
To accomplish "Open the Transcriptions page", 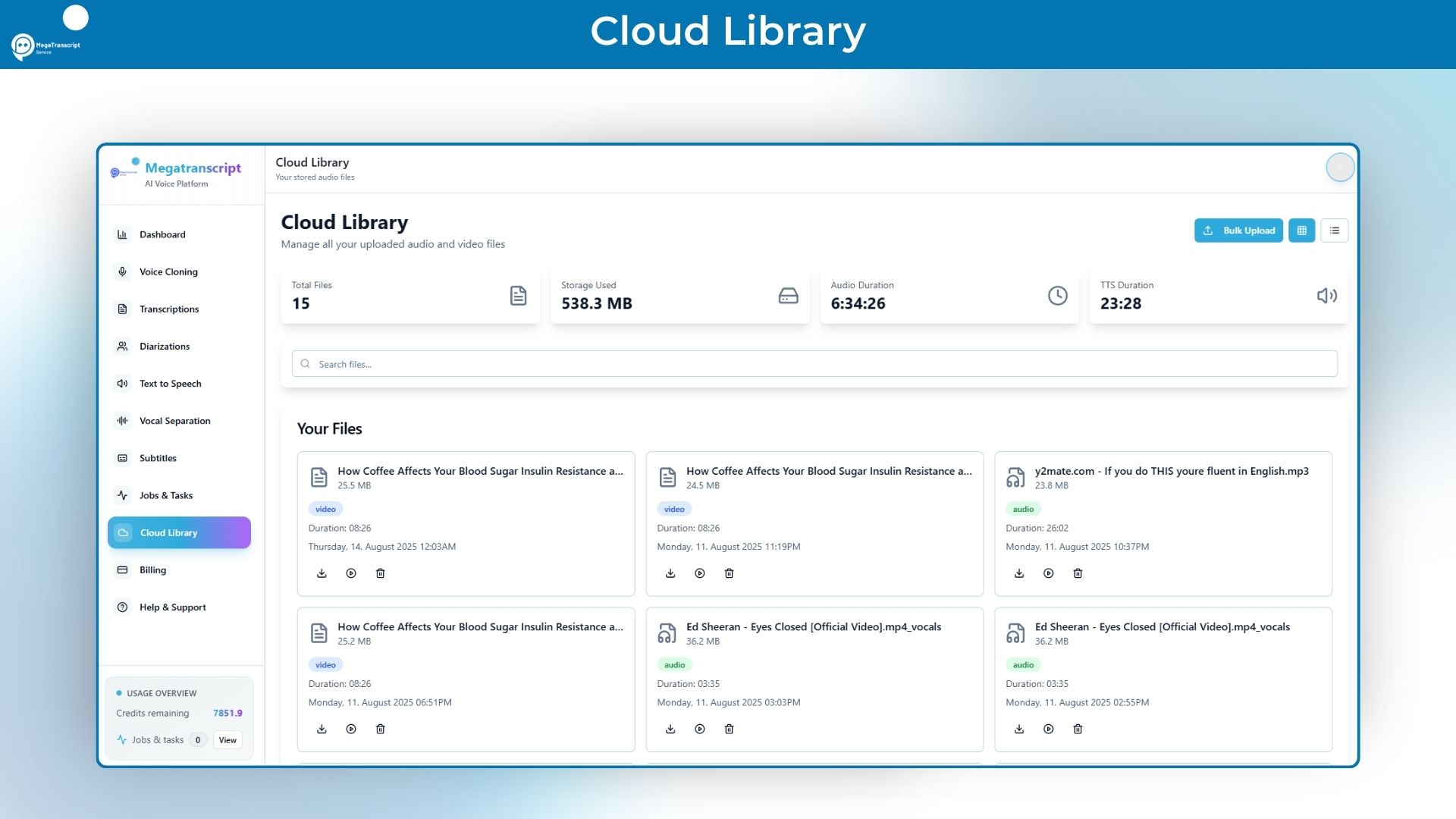I will click(x=168, y=309).
